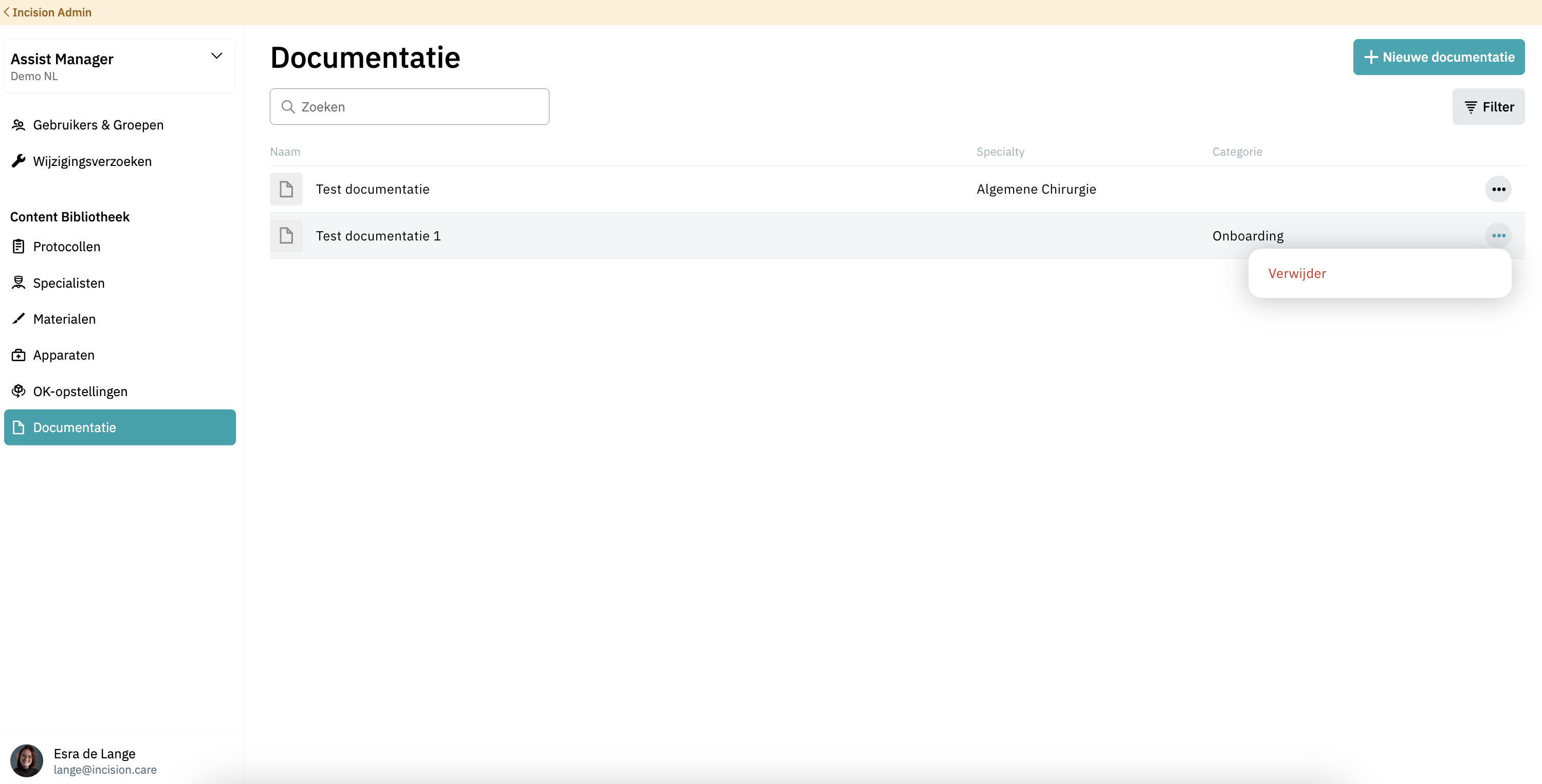This screenshot has width=1542, height=784.
Task: Open options menu for Test documentatie
Action: [x=1498, y=189]
